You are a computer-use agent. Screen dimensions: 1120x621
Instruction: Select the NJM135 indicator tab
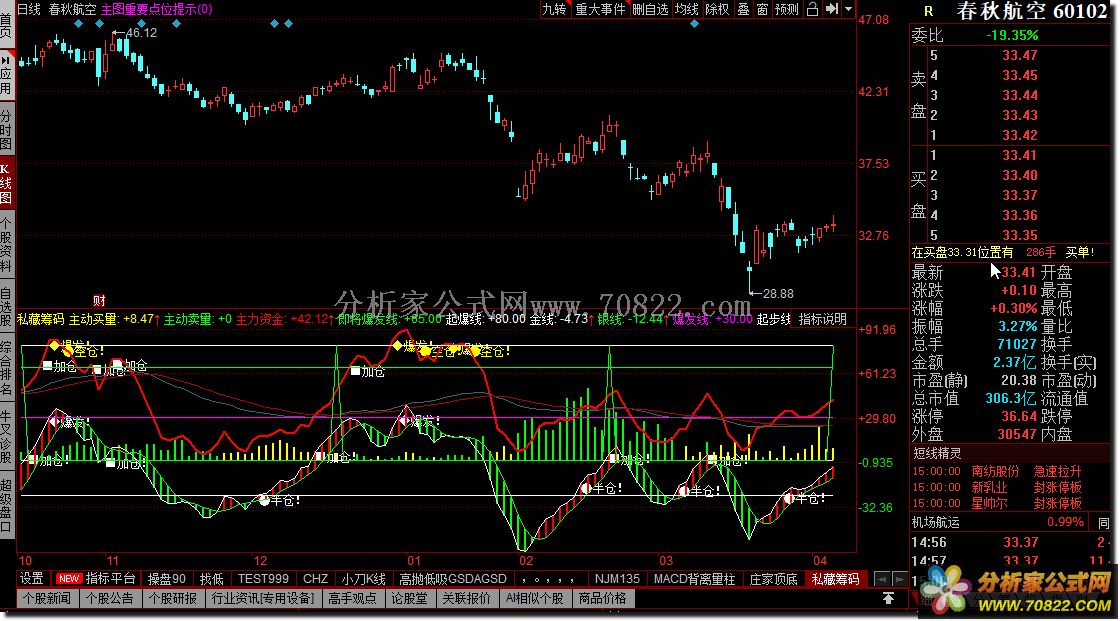(x=617, y=579)
